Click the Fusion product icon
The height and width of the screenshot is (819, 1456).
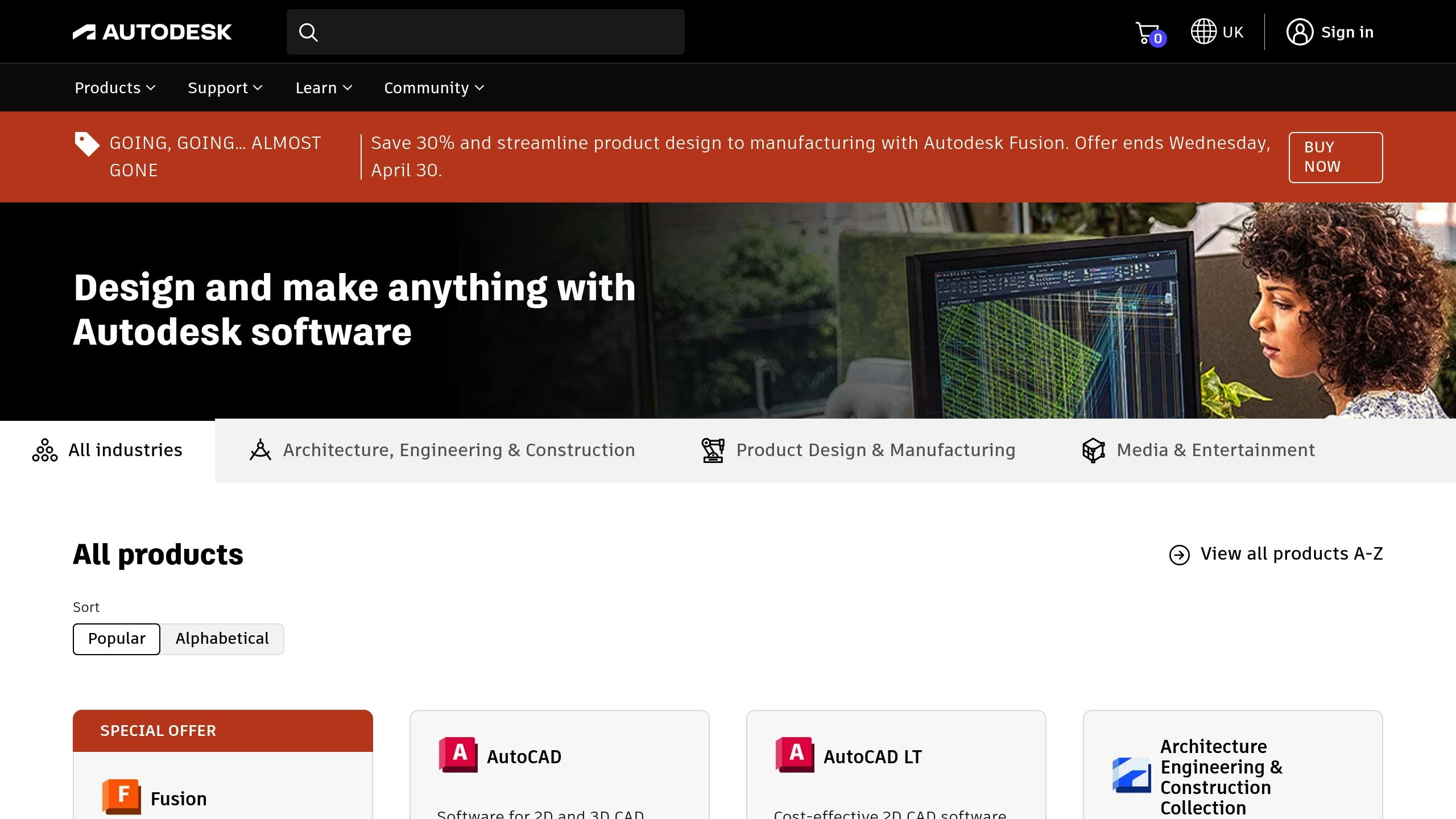click(x=121, y=797)
